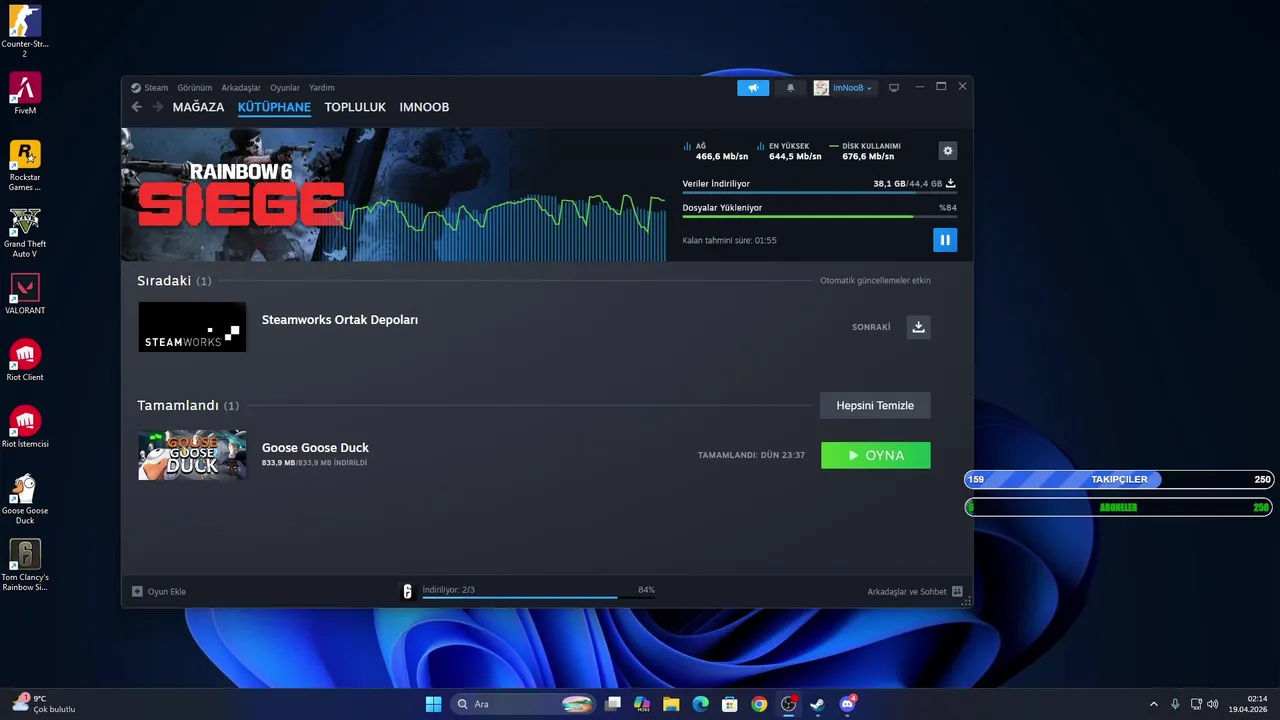Open Riot İstemcisi desktop shortcut
The height and width of the screenshot is (720, 1280).
(25, 427)
